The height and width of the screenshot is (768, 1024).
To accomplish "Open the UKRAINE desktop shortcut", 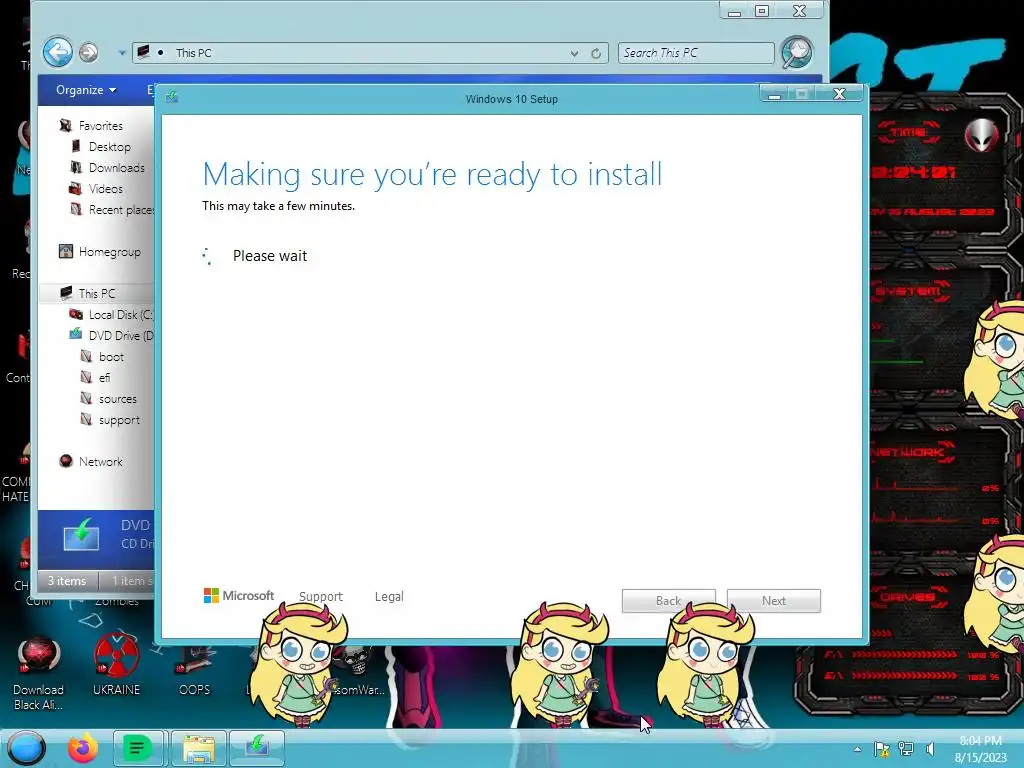I will tap(116, 665).
